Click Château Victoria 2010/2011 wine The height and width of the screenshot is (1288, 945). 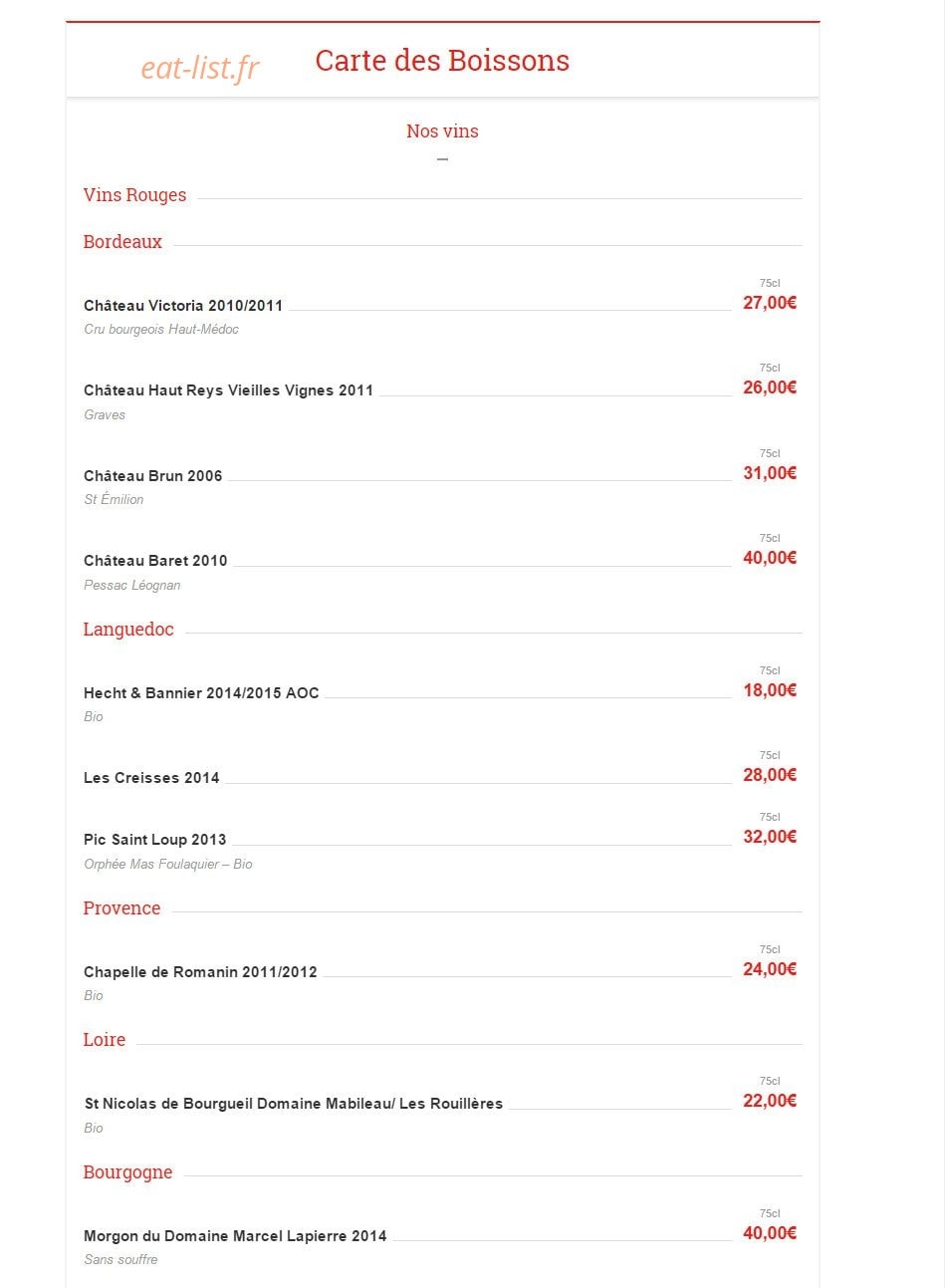point(183,306)
